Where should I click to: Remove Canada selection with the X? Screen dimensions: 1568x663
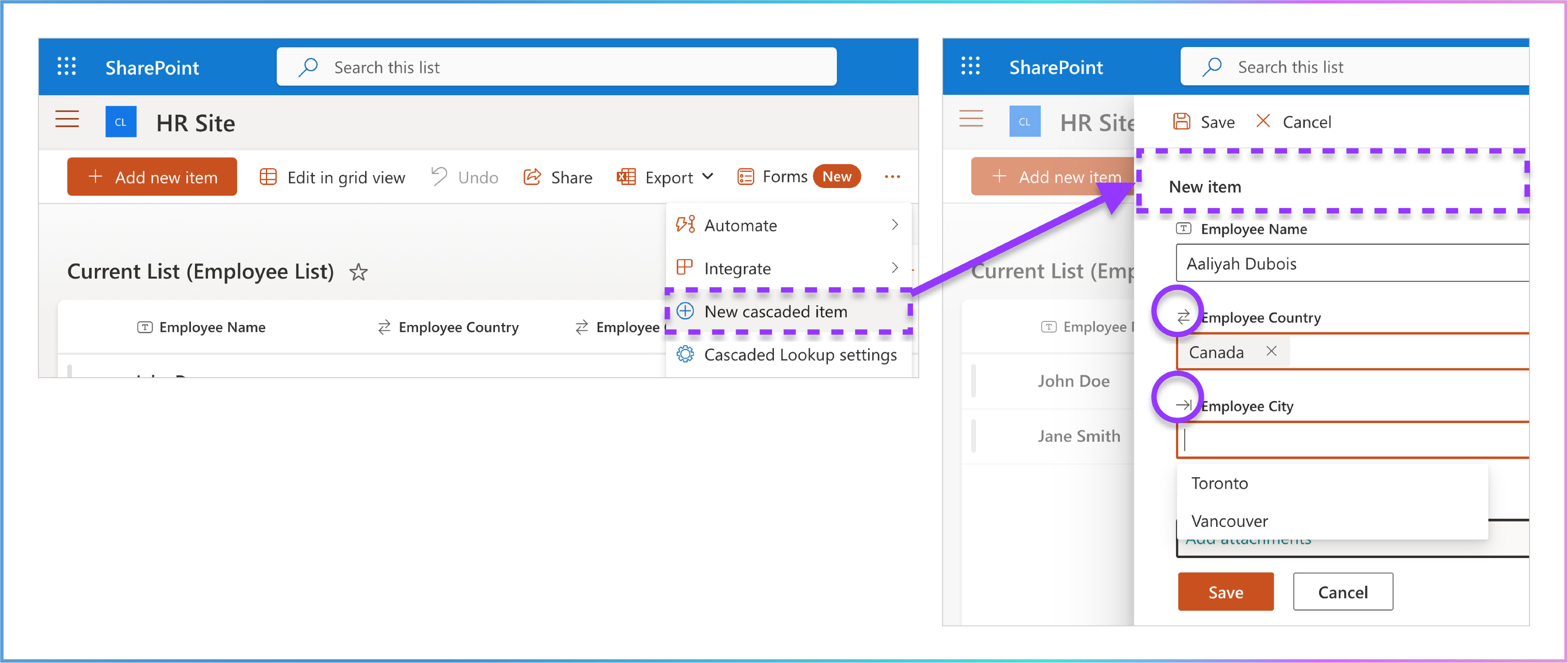coord(1271,351)
